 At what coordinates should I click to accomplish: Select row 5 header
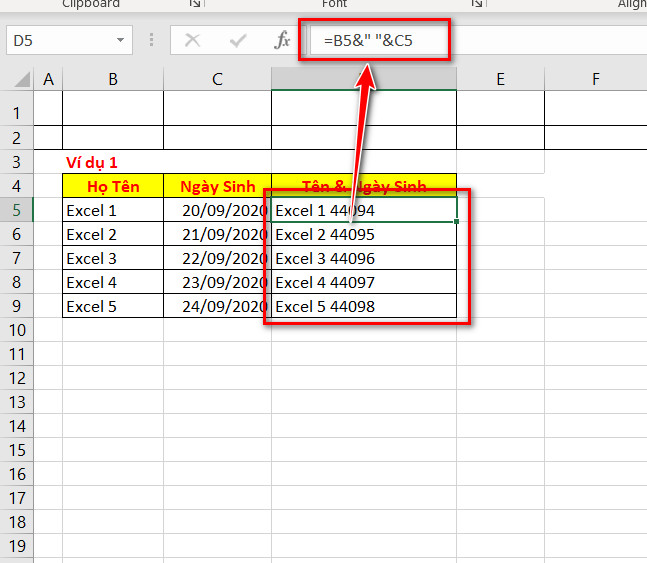17,210
